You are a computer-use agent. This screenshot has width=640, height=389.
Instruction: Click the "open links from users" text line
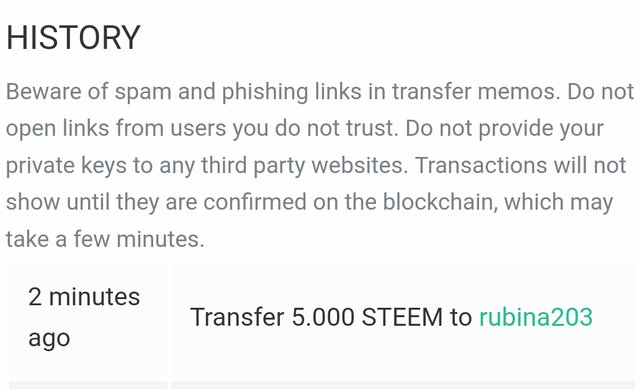pyautogui.click(x=305, y=129)
